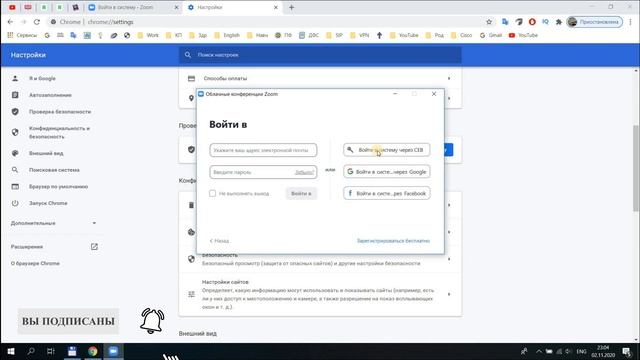The height and width of the screenshot is (360, 640).
Task: Reload the Chrome settings page
Action: point(37,22)
